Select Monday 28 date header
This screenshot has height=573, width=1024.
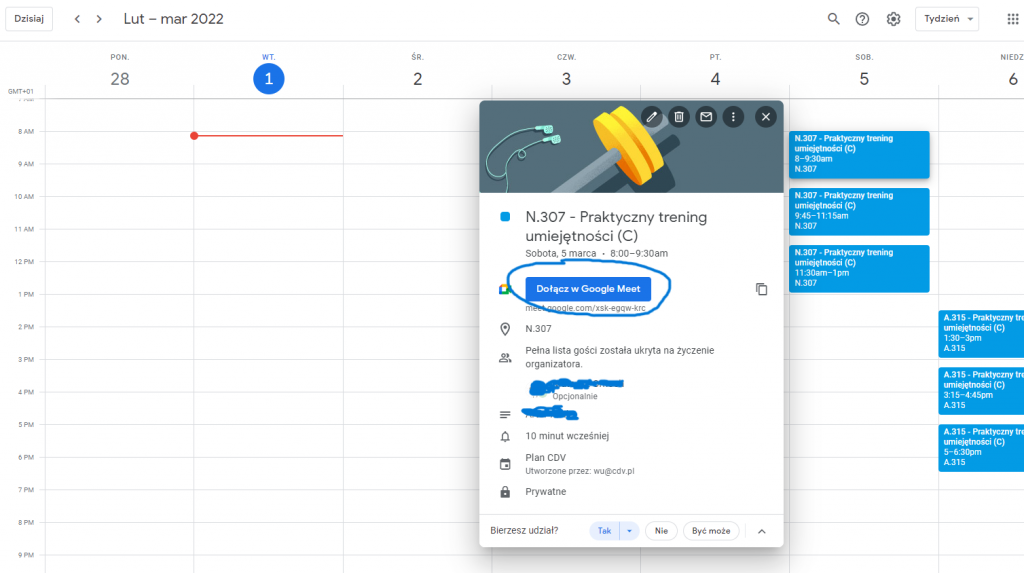120,78
